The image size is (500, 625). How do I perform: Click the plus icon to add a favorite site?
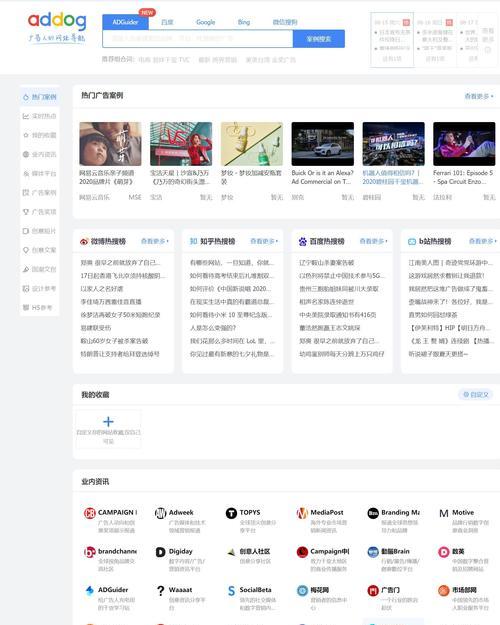108,421
